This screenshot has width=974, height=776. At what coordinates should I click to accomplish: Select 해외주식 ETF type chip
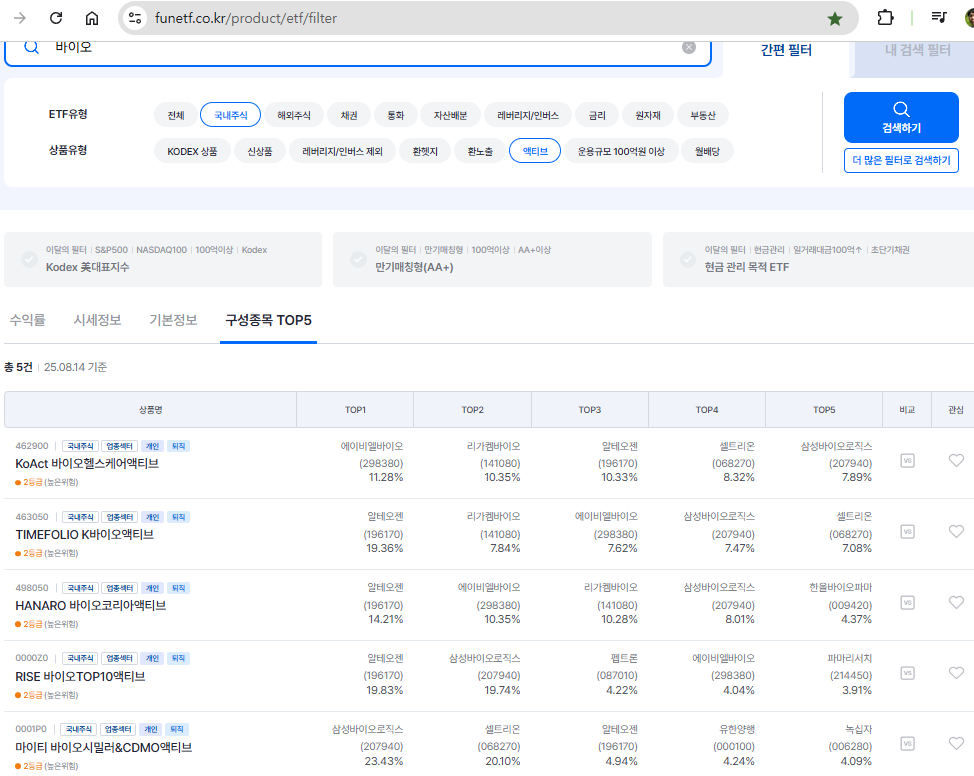(294, 115)
